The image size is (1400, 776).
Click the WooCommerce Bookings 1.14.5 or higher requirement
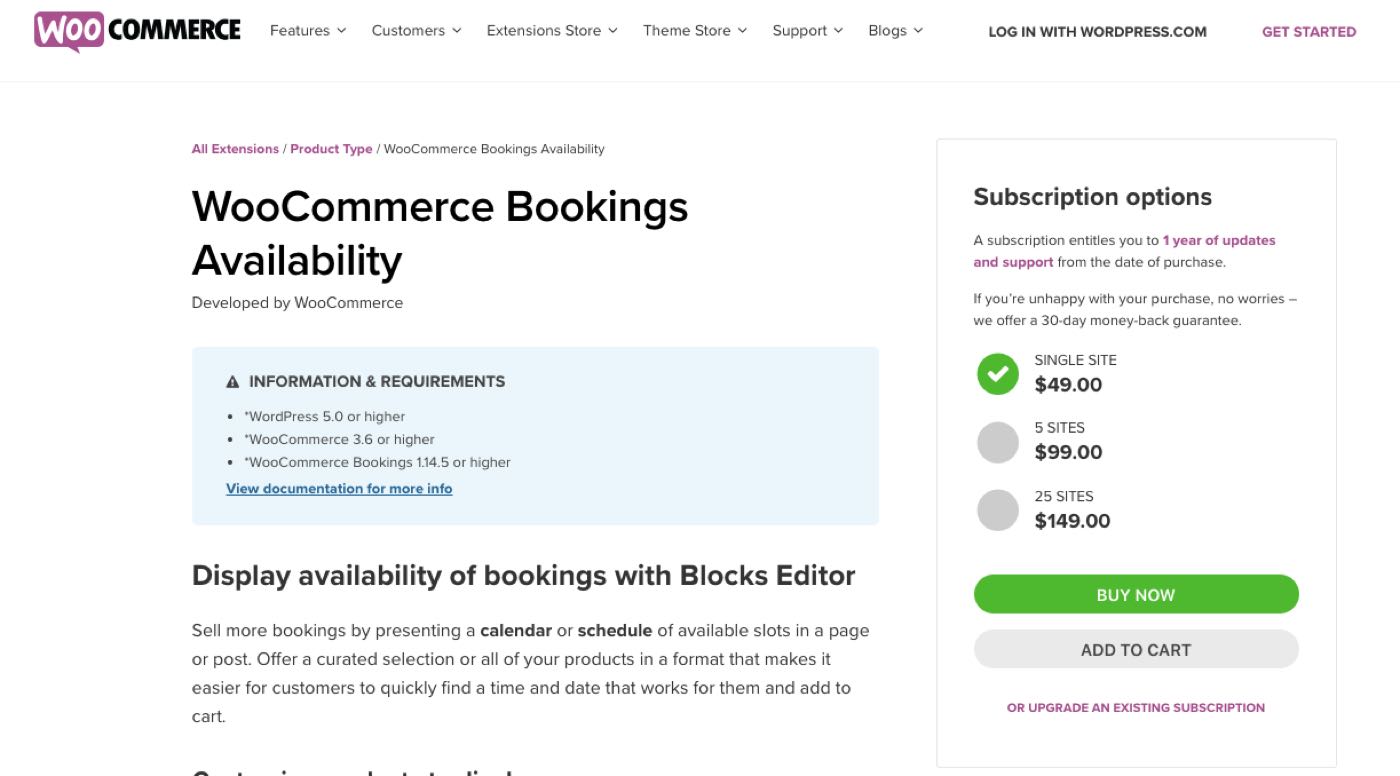tap(378, 463)
